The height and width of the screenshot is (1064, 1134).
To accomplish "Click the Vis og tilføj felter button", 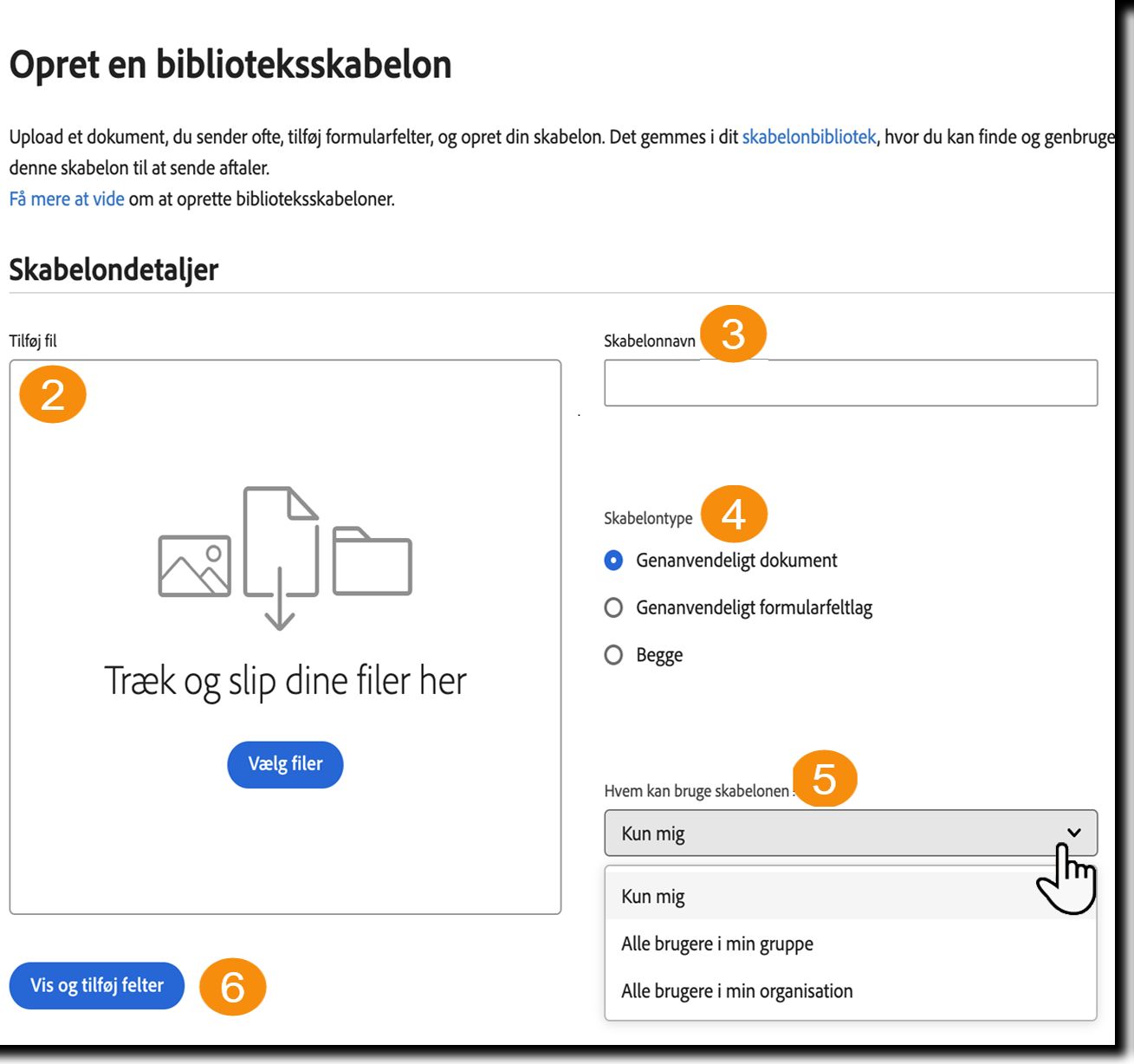I will point(97,985).
